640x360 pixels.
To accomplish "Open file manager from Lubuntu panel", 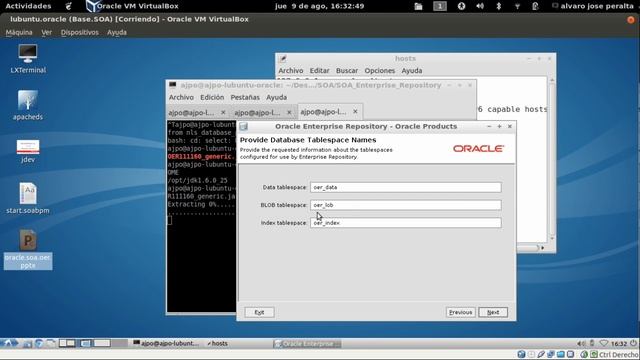I will [x=27, y=344].
